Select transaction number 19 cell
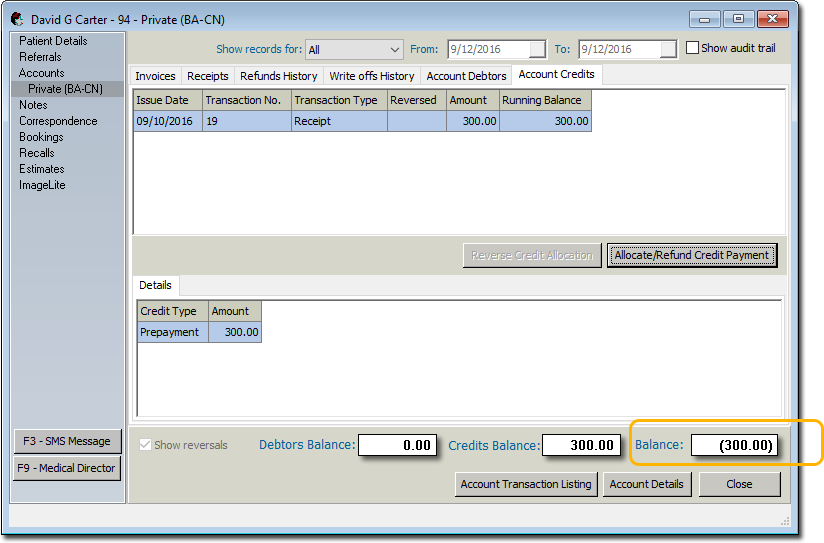Image resolution: width=824 pixels, height=543 pixels. pos(246,121)
